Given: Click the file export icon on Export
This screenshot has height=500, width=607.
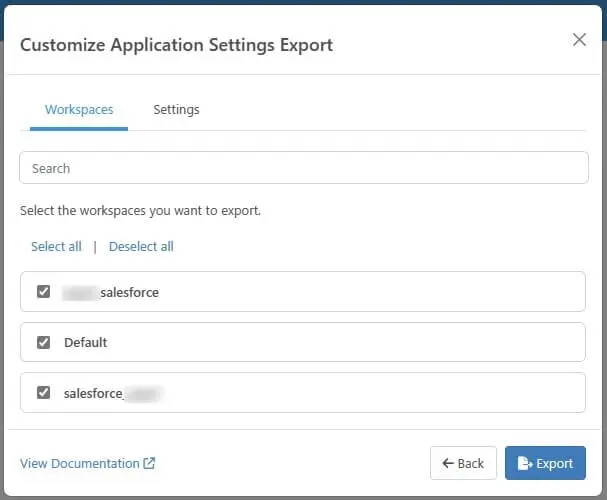Looking at the screenshot, I should click(x=525, y=464).
